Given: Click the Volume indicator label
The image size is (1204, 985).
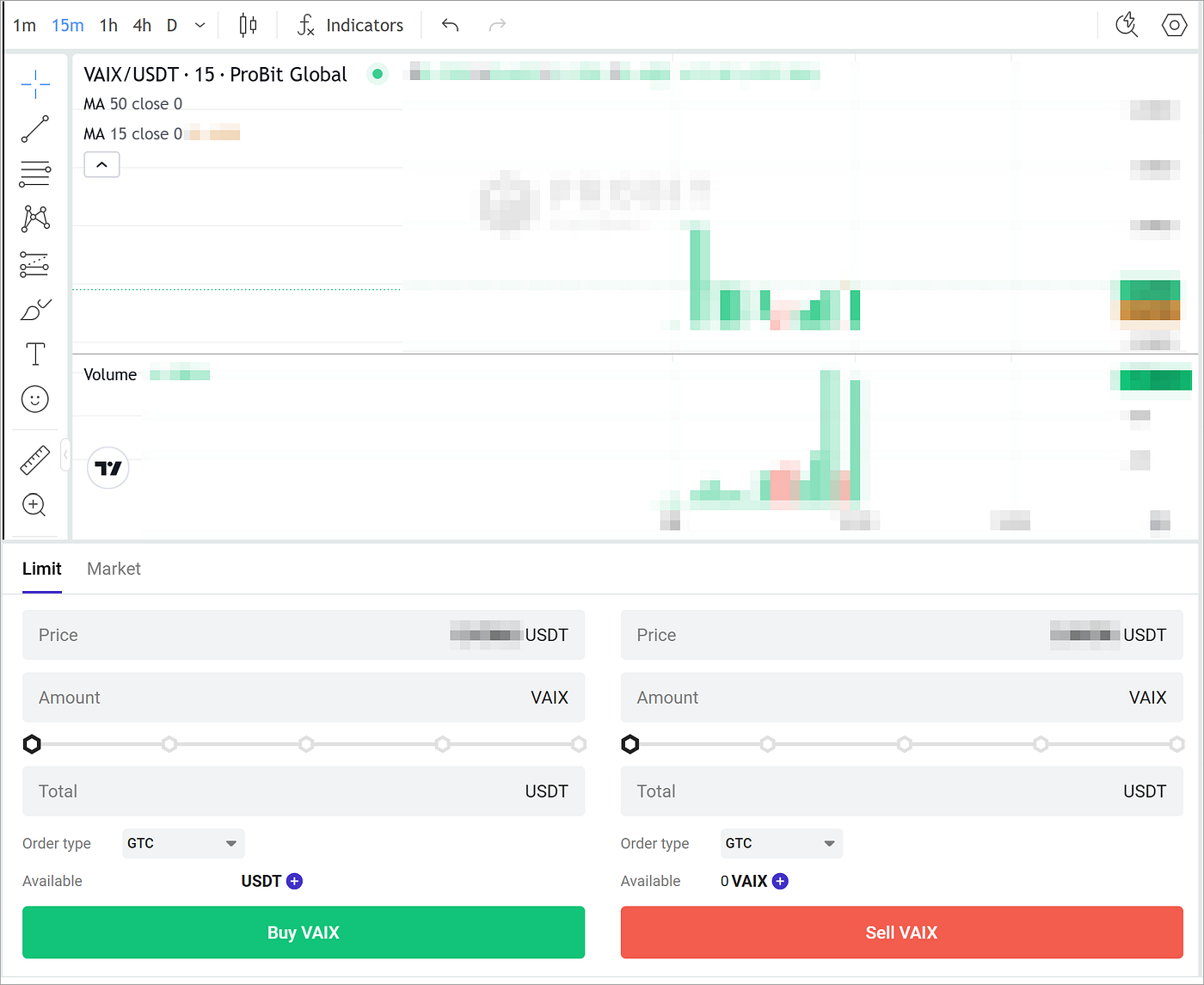Looking at the screenshot, I should (x=110, y=374).
